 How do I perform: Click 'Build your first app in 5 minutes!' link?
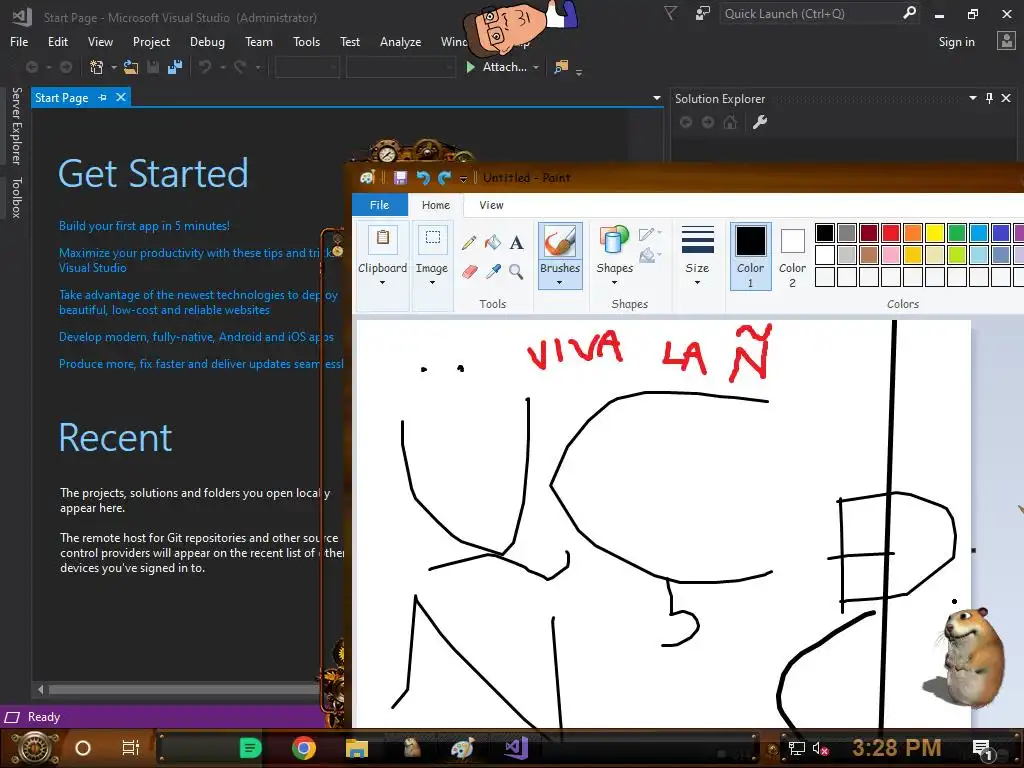tap(144, 226)
